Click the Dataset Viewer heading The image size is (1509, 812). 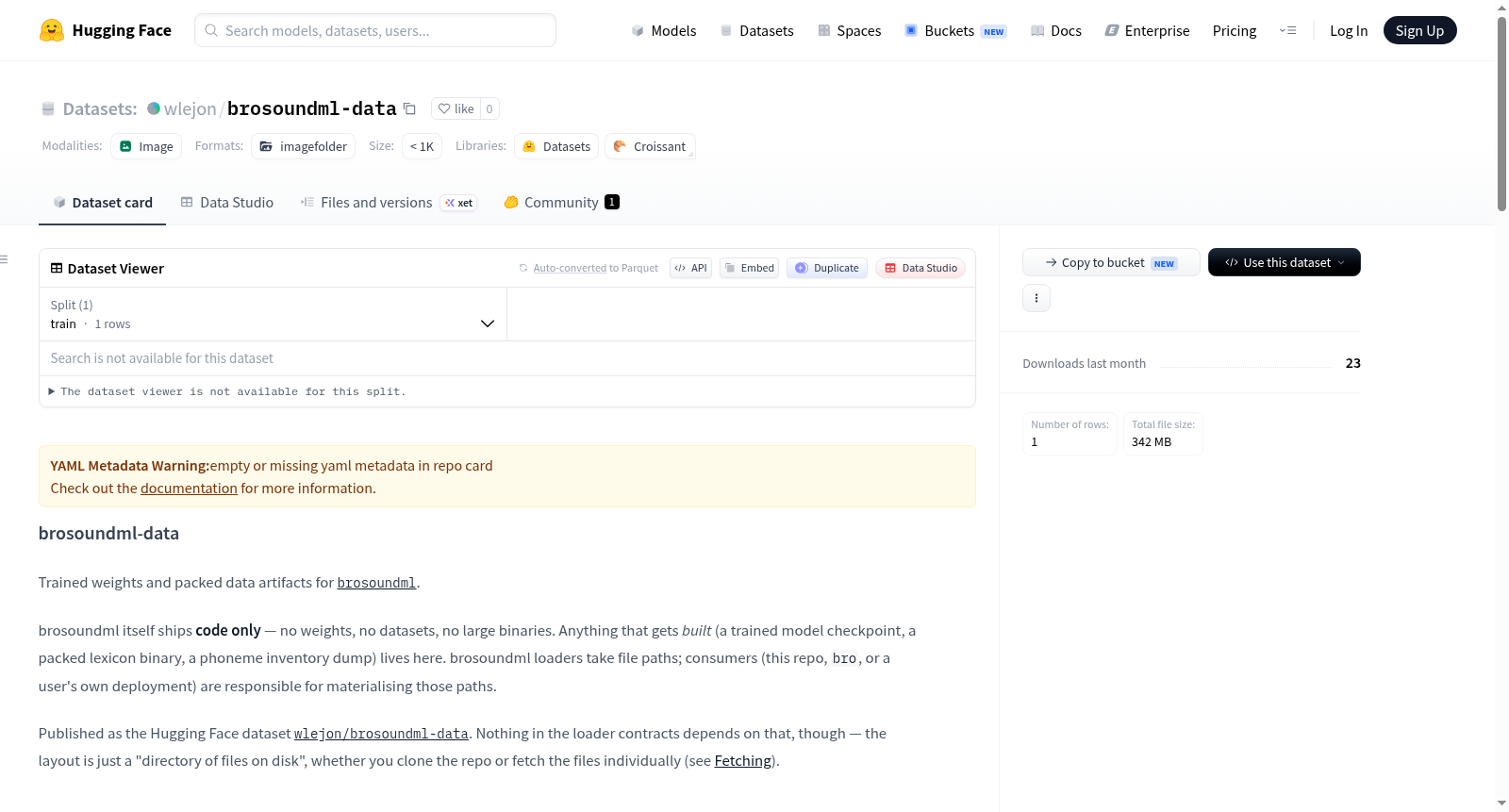(x=116, y=269)
